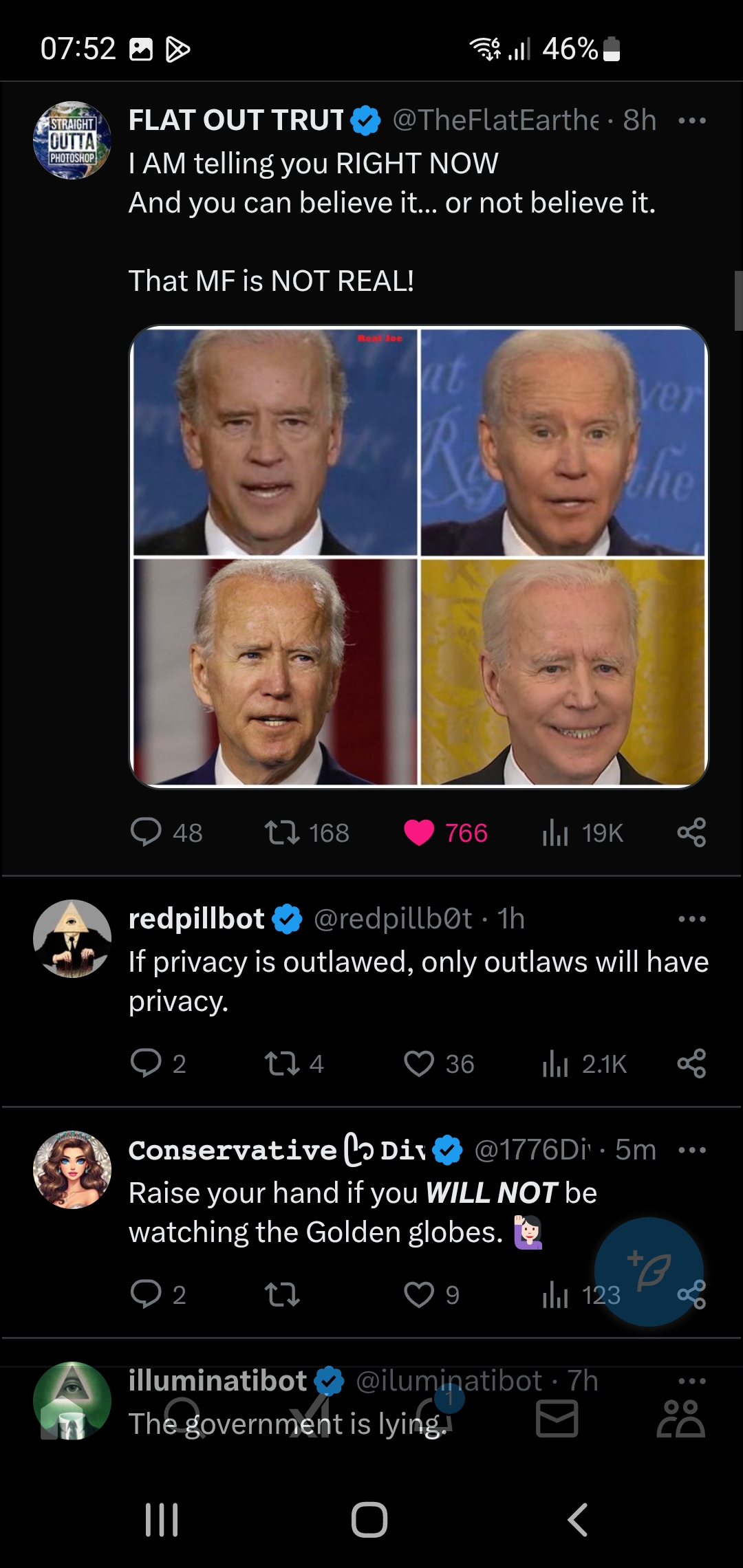Screen dimensions: 743x1568
Task: Open the @redpillb0t profile handle
Action: pyautogui.click(x=393, y=919)
